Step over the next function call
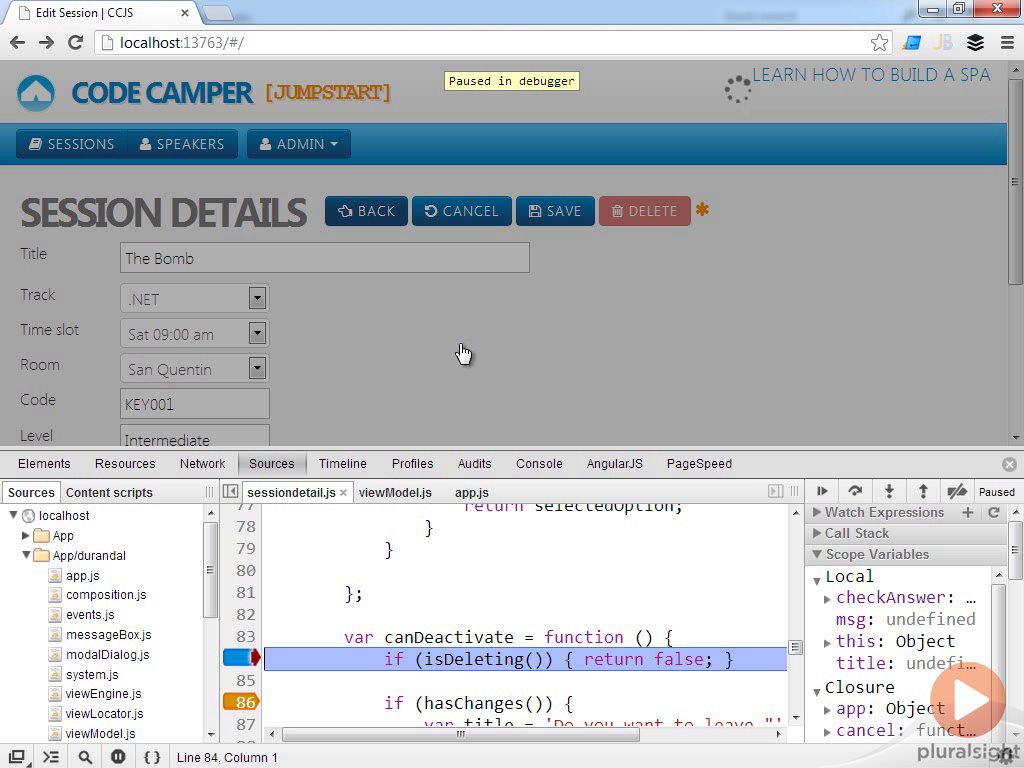This screenshot has height=768, width=1024. click(855, 491)
